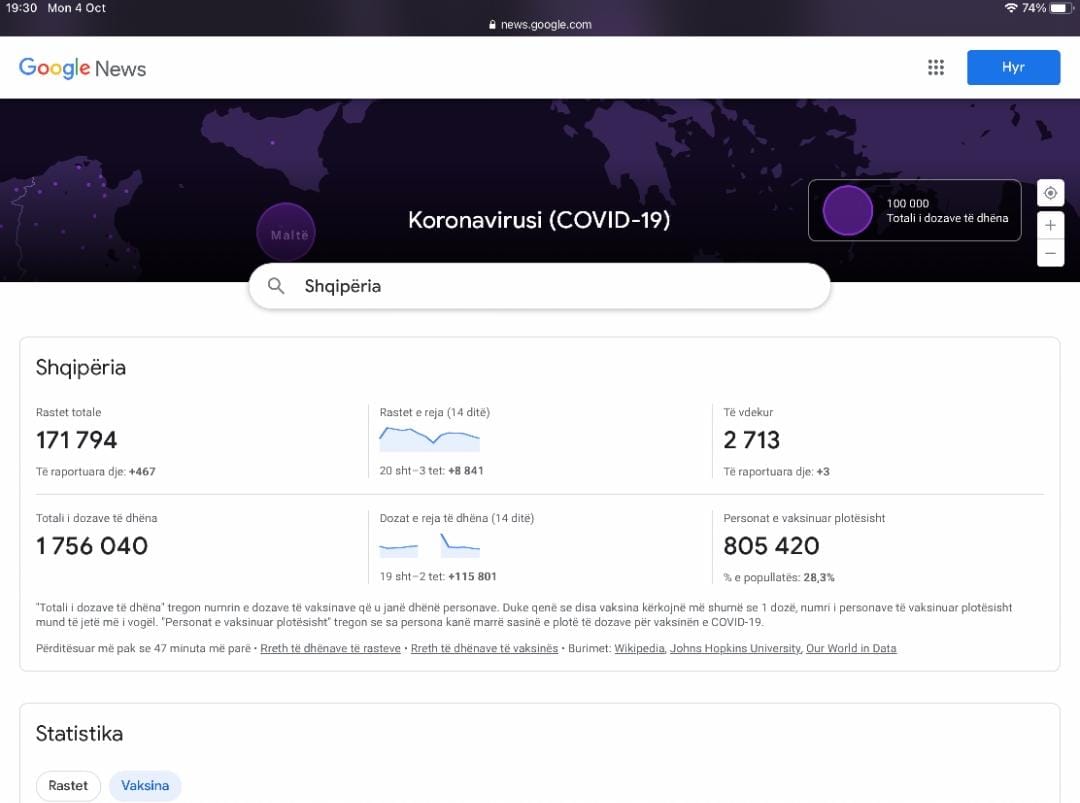1080x803 pixels.
Task: Click the my location target icon
Action: pyautogui.click(x=1050, y=193)
